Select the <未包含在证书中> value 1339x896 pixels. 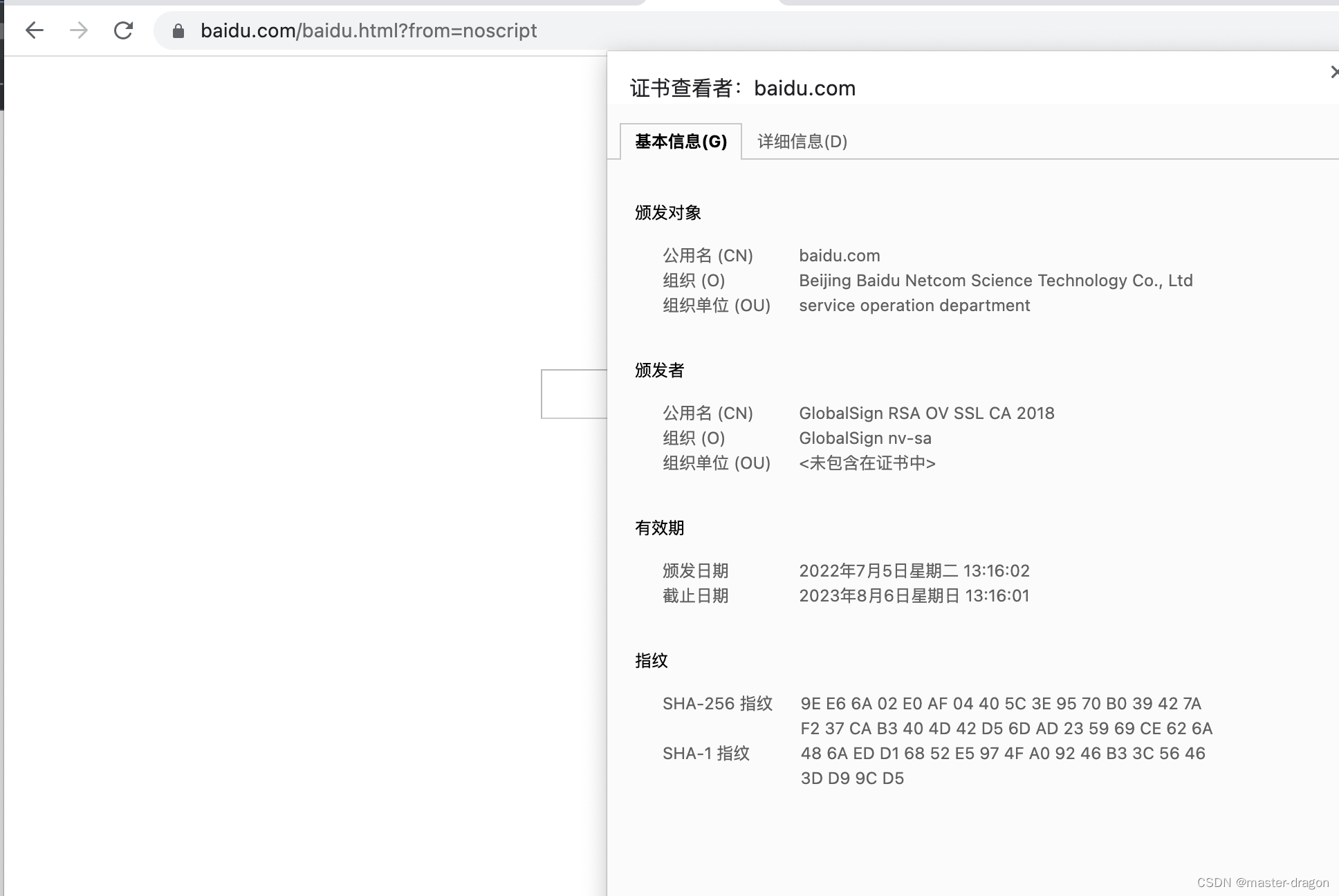click(867, 463)
